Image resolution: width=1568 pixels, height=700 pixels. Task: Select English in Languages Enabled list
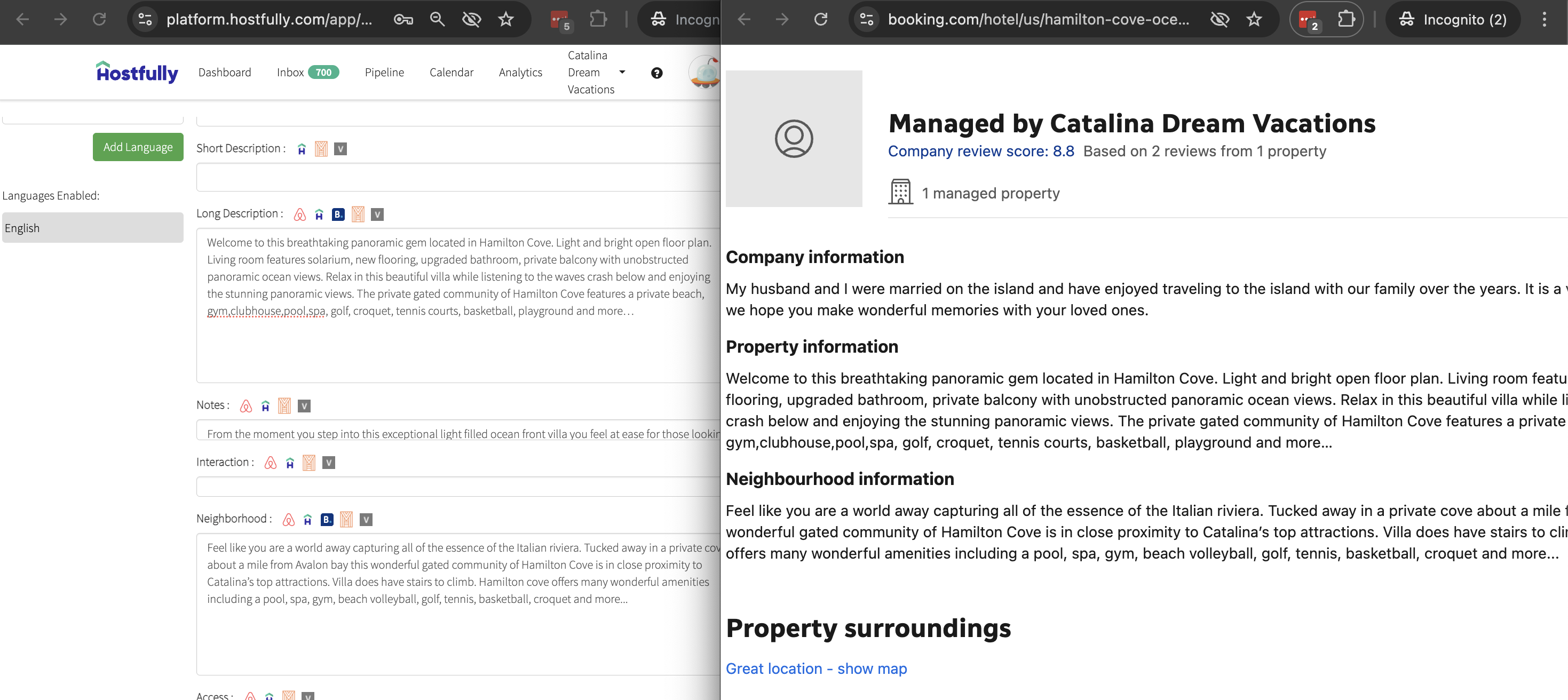point(92,228)
